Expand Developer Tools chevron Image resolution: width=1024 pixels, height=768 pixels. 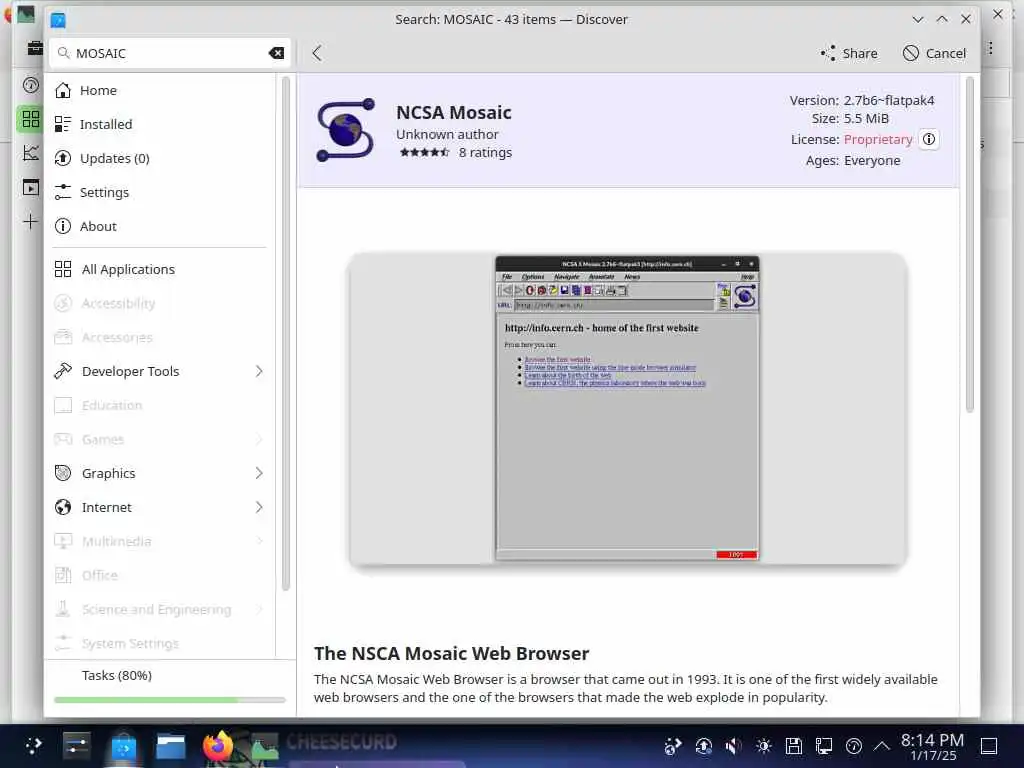click(x=259, y=371)
